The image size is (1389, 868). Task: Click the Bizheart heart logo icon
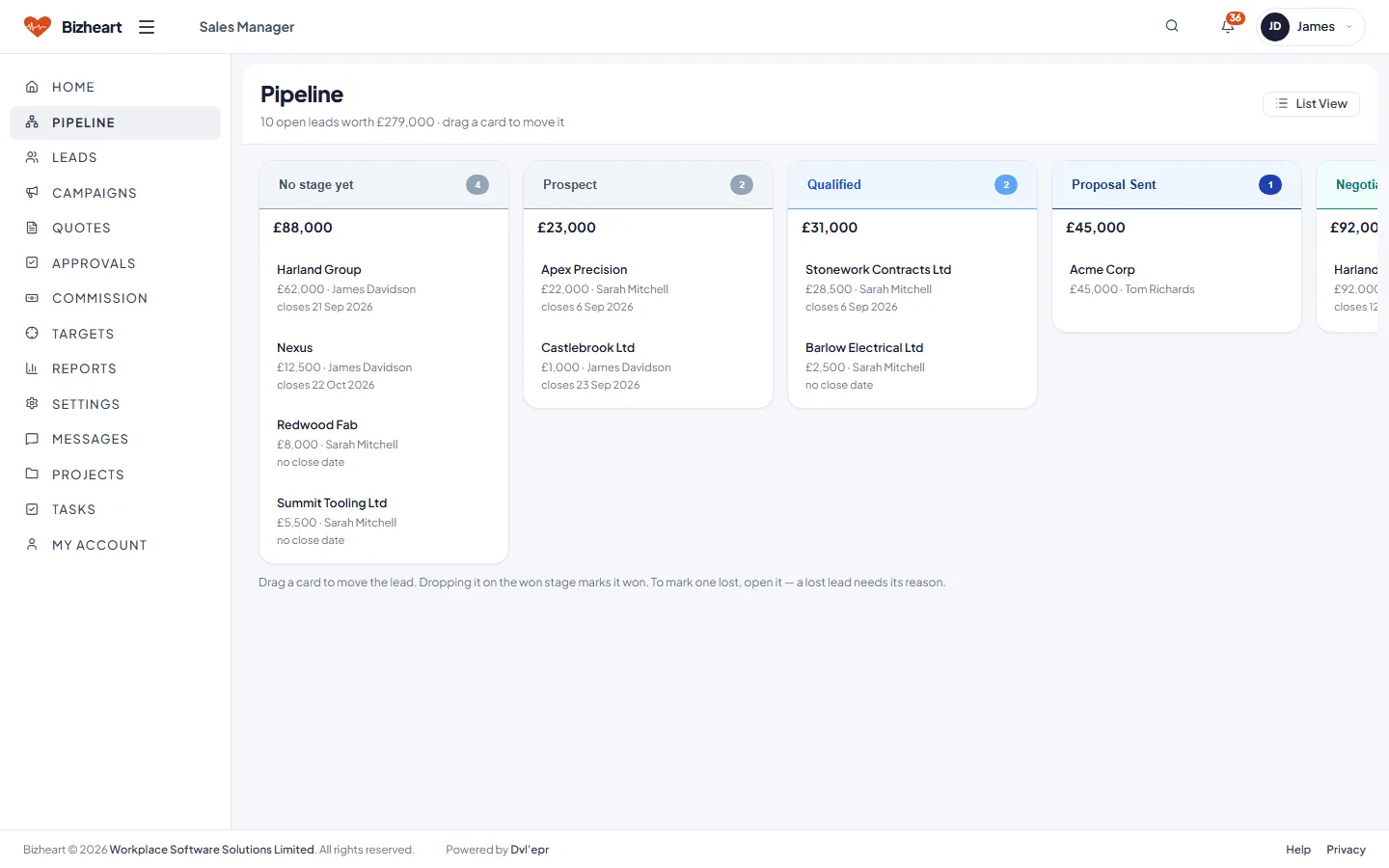[x=38, y=27]
